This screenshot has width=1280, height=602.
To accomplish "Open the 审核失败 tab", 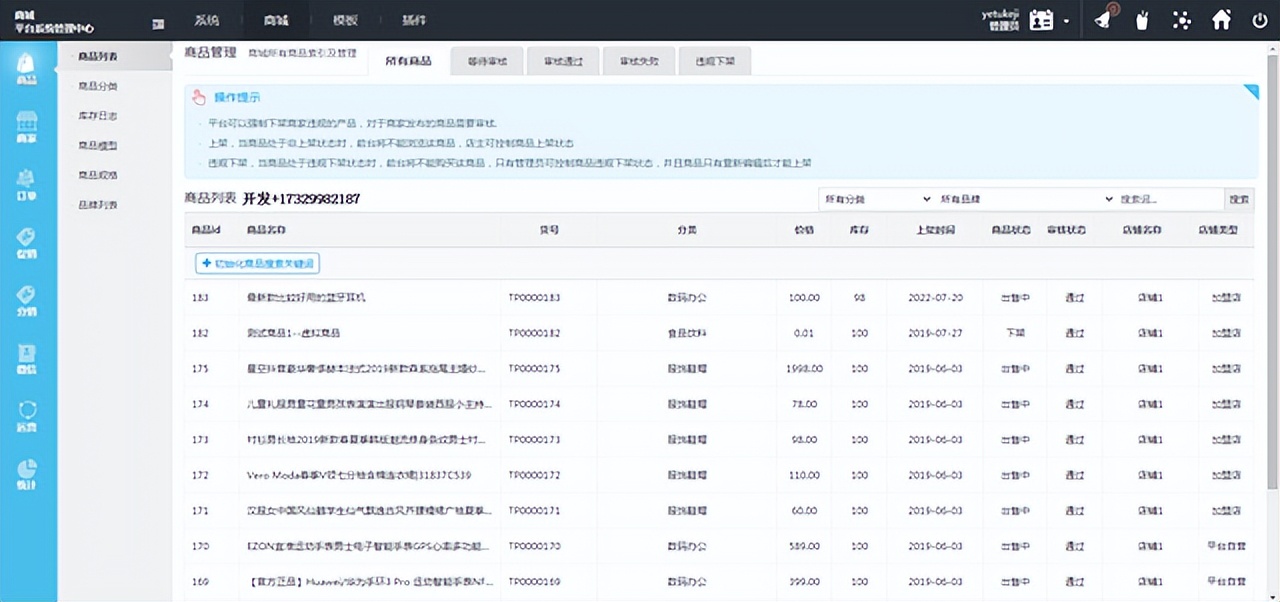I will click(x=639, y=60).
